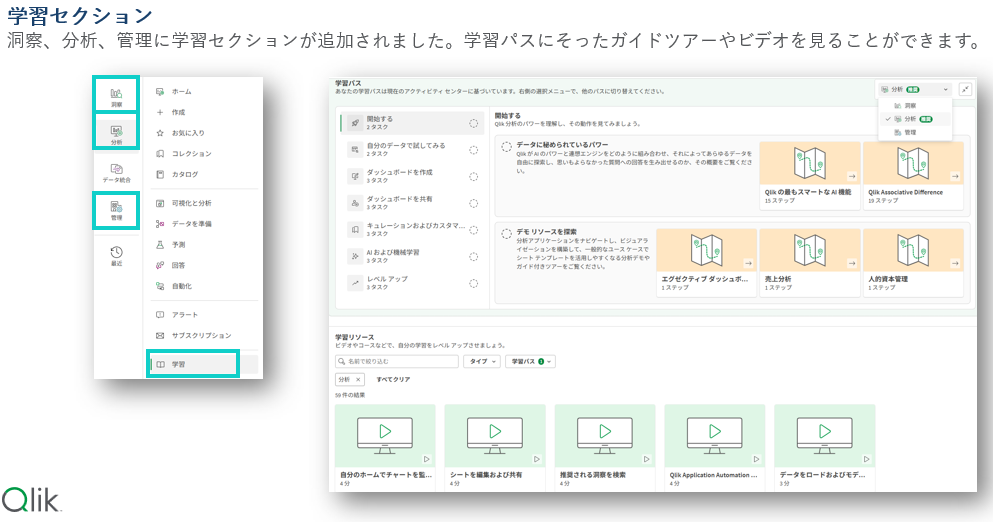
Task: Click the arrow icon on 人的資本管理 card
Action: coord(955,264)
